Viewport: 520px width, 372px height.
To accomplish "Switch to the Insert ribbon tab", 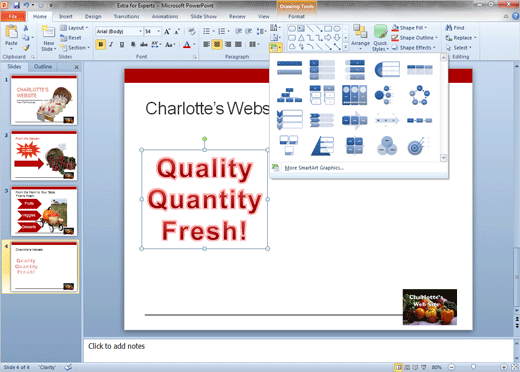I will pos(66,16).
